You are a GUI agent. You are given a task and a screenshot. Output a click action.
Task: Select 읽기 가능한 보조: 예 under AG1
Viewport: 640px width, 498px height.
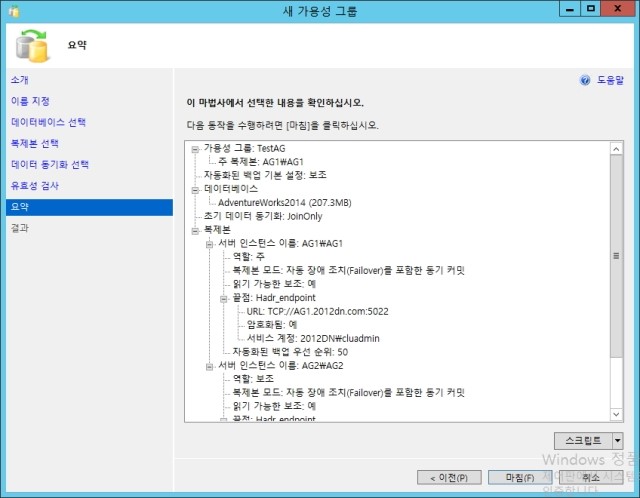274,284
